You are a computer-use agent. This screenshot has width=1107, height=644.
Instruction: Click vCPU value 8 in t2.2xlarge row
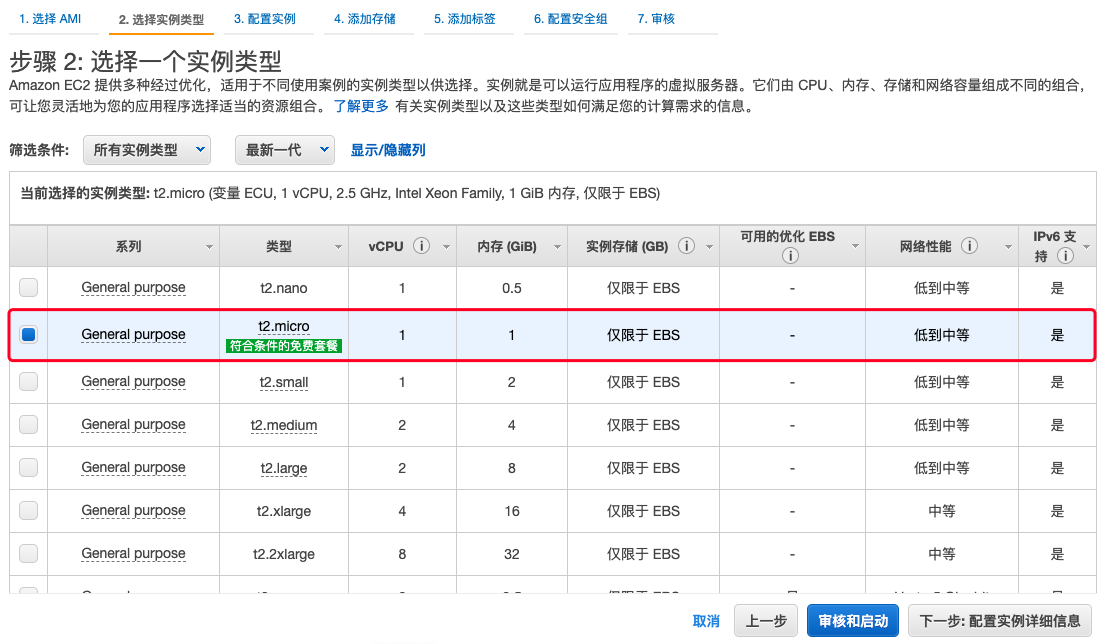click(x=402, y=554)
